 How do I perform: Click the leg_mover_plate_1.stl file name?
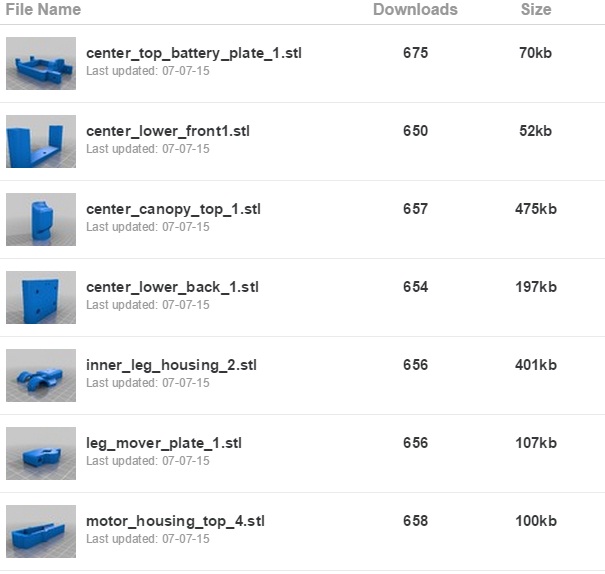click(164, 443)
